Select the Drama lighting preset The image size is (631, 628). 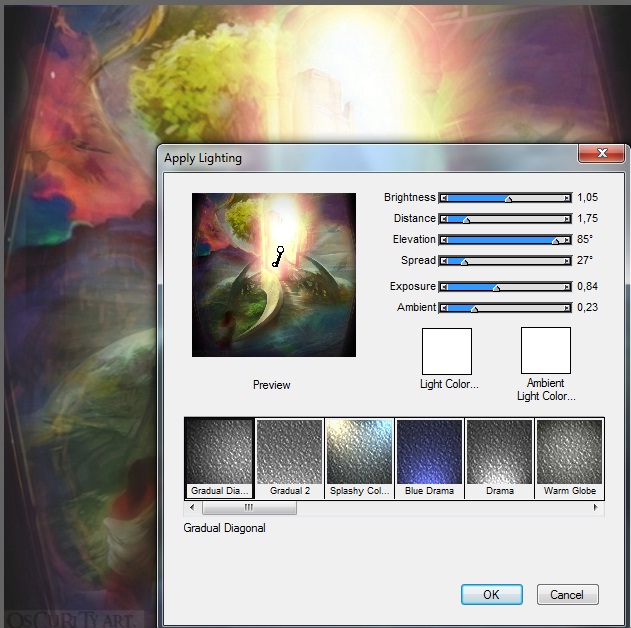[499, 458]
